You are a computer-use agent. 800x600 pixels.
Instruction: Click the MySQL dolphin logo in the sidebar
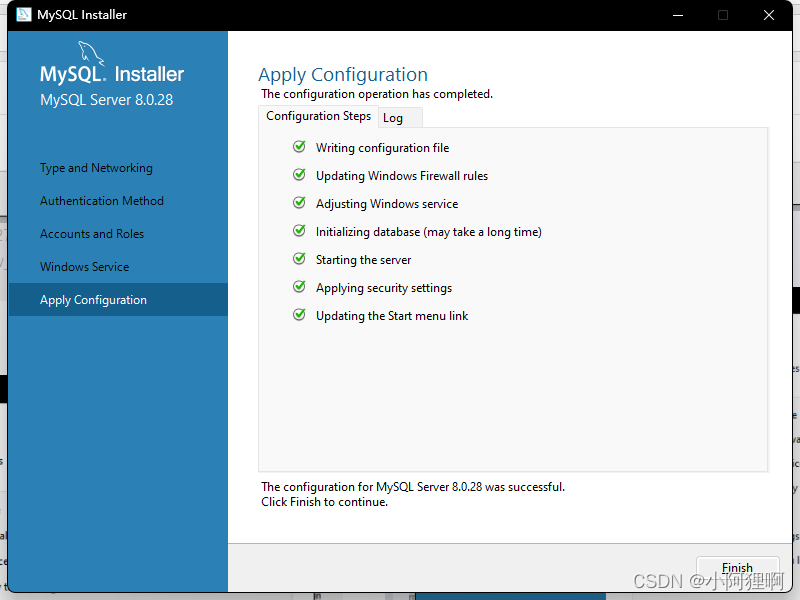click(x=91, y=54)
